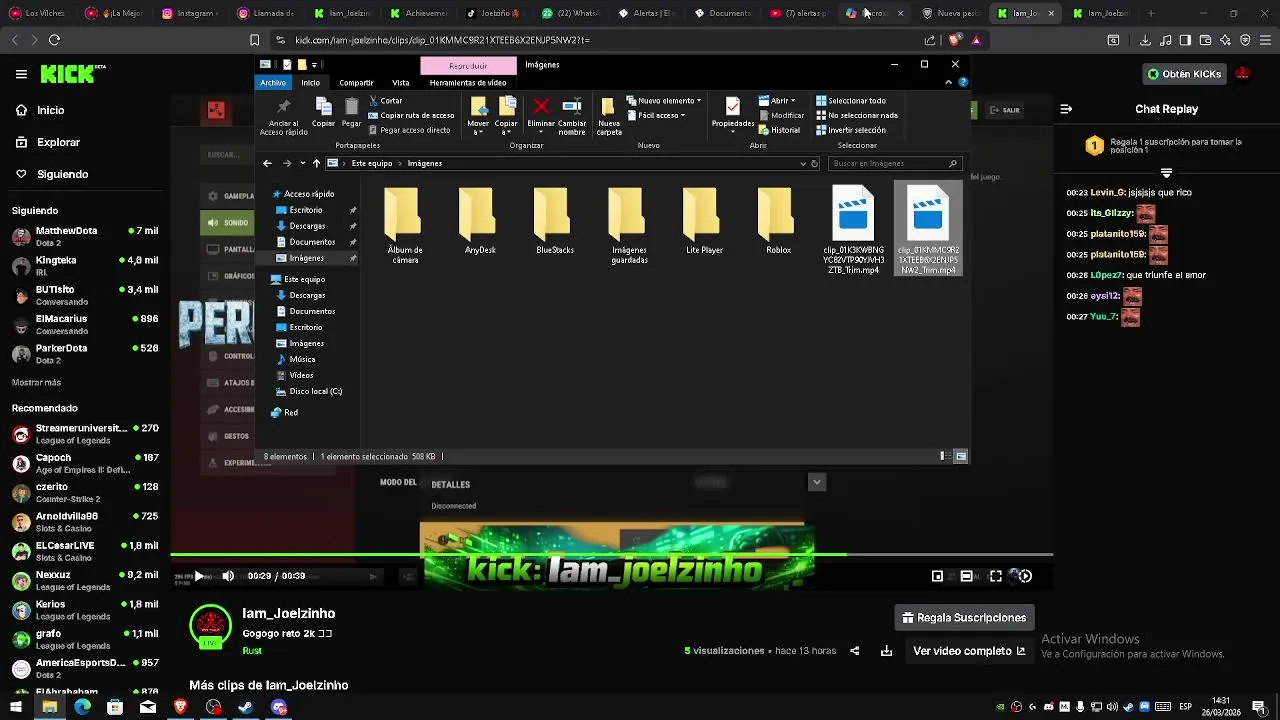Screen dimensions: 1280x720
Task: Click Invertir selección
Action: point(851,130)
